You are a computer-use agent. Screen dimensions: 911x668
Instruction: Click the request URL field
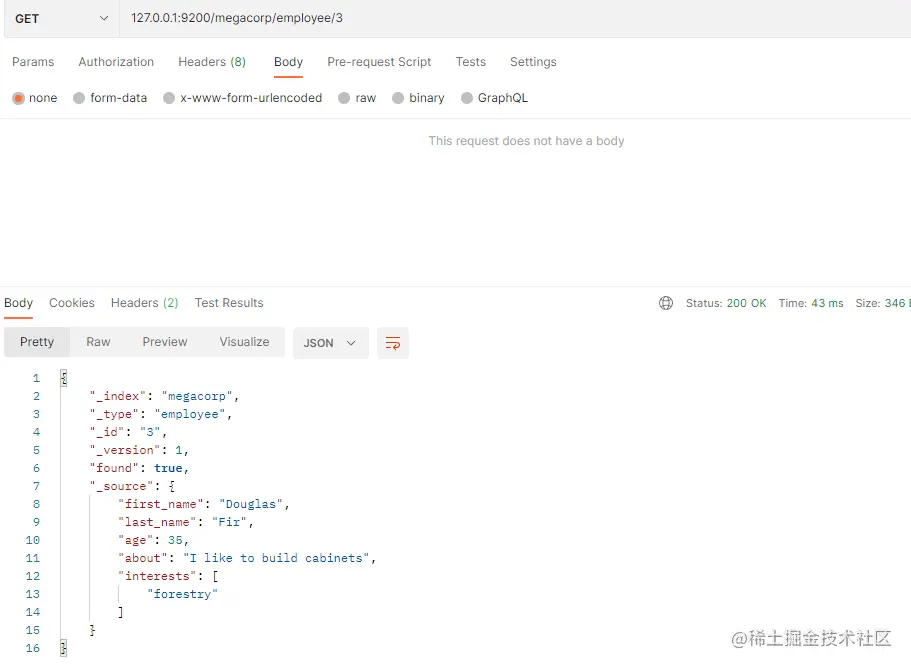(515, 18)
